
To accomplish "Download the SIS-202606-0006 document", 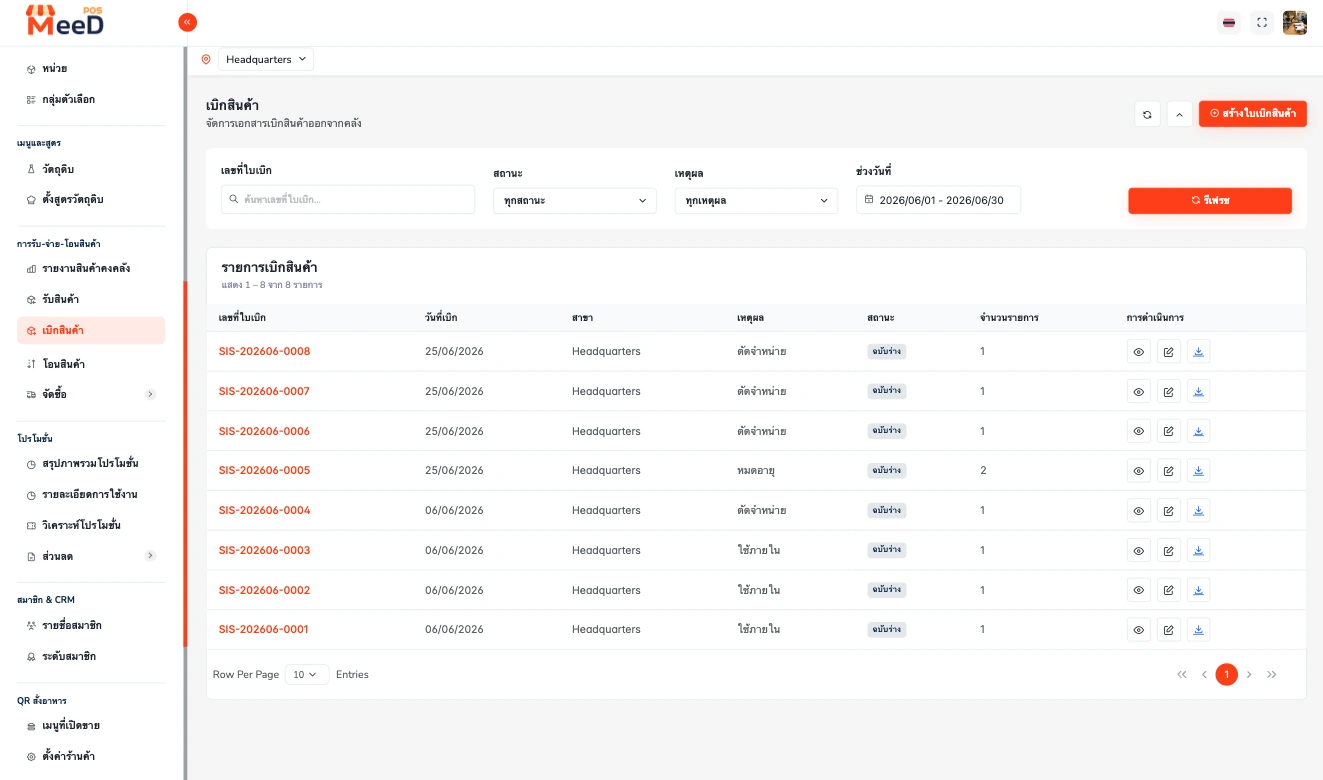I will [x=1199, y=431].
